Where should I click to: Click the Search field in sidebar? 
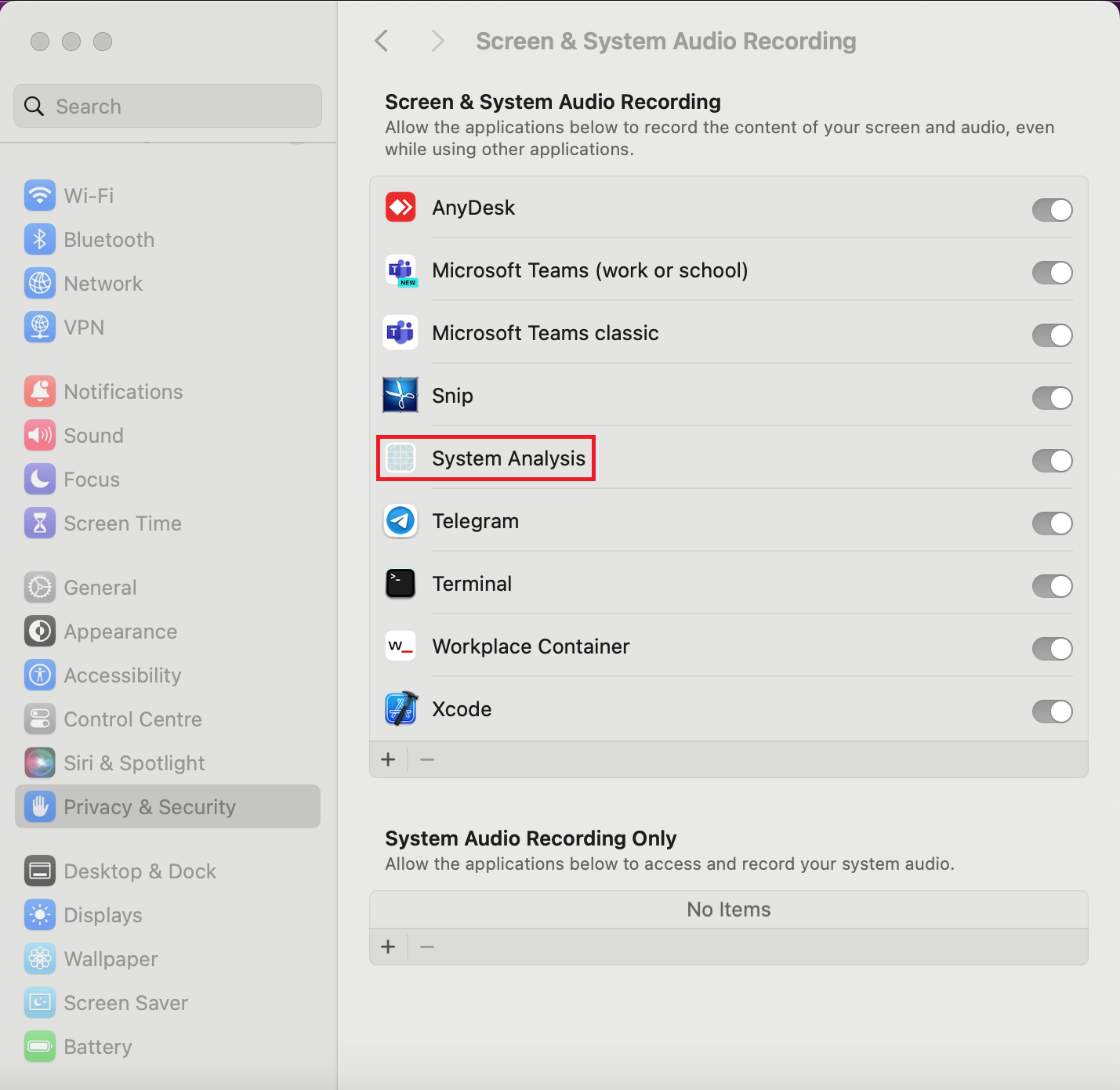tap(168, 107)
